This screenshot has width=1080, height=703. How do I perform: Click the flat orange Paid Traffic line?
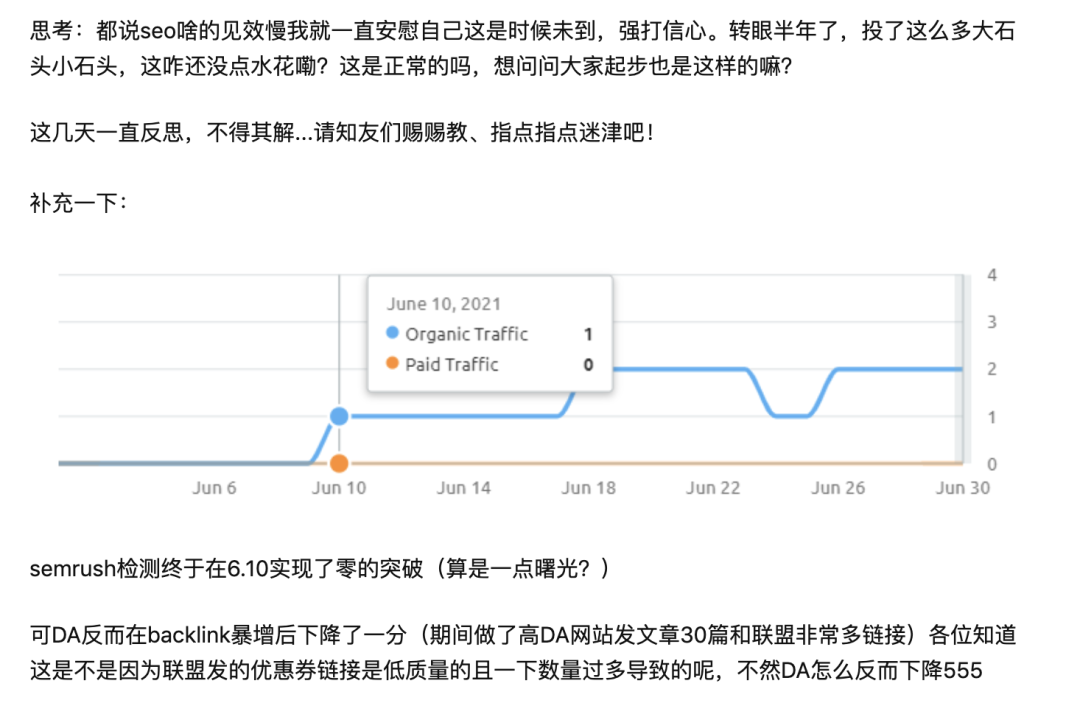(x=700, y=463)
